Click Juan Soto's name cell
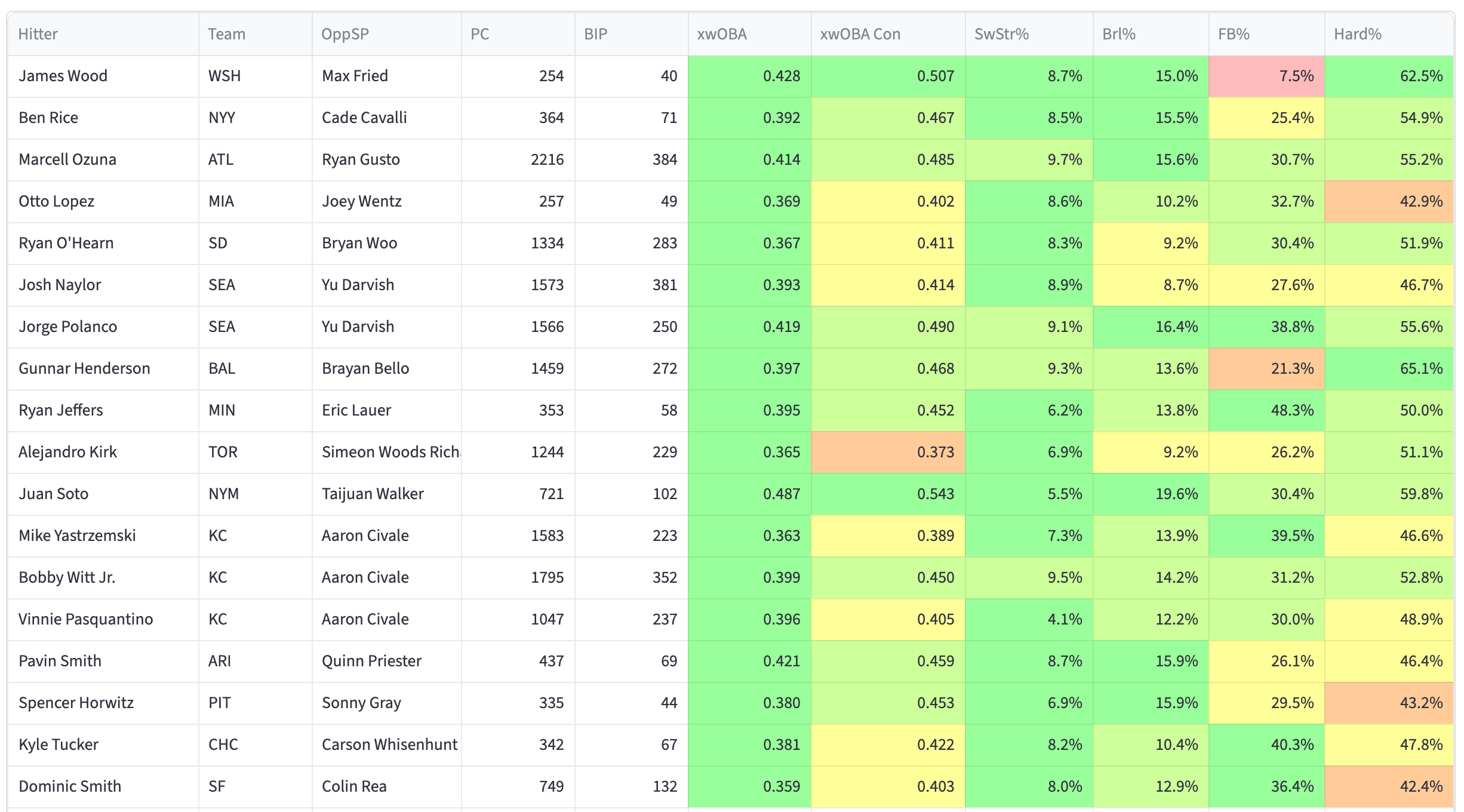This screenshot has width=1464, height=812. [x=54, y=494]
